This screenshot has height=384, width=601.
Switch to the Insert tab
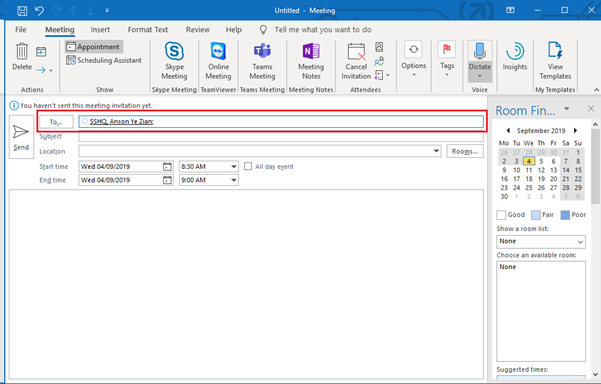[x=100, y=30]
